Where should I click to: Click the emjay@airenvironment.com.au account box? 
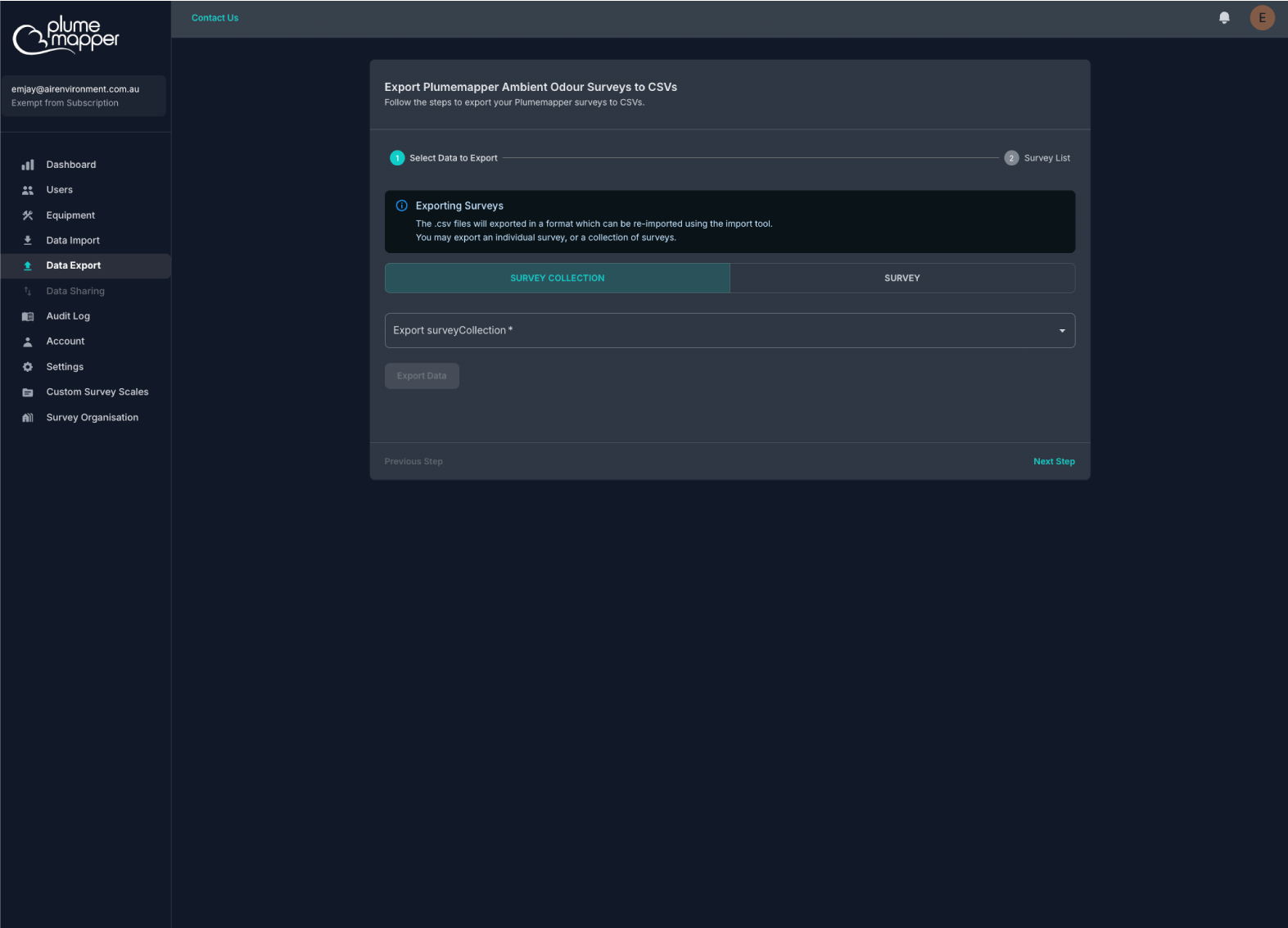pos(85,96)
